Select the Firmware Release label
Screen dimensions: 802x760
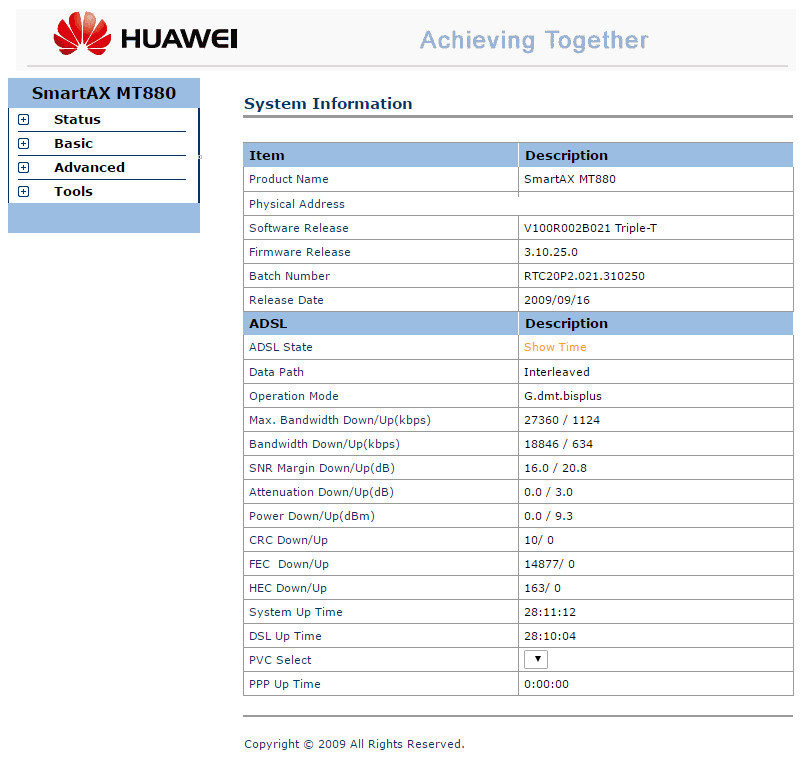(300, 252)
